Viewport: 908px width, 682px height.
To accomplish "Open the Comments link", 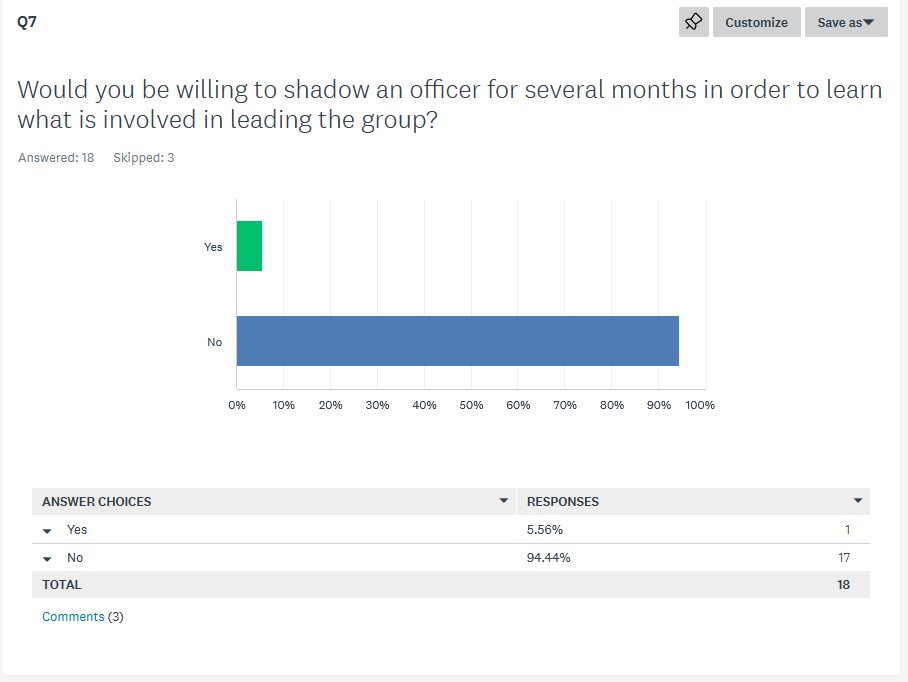I will point(73,617).
